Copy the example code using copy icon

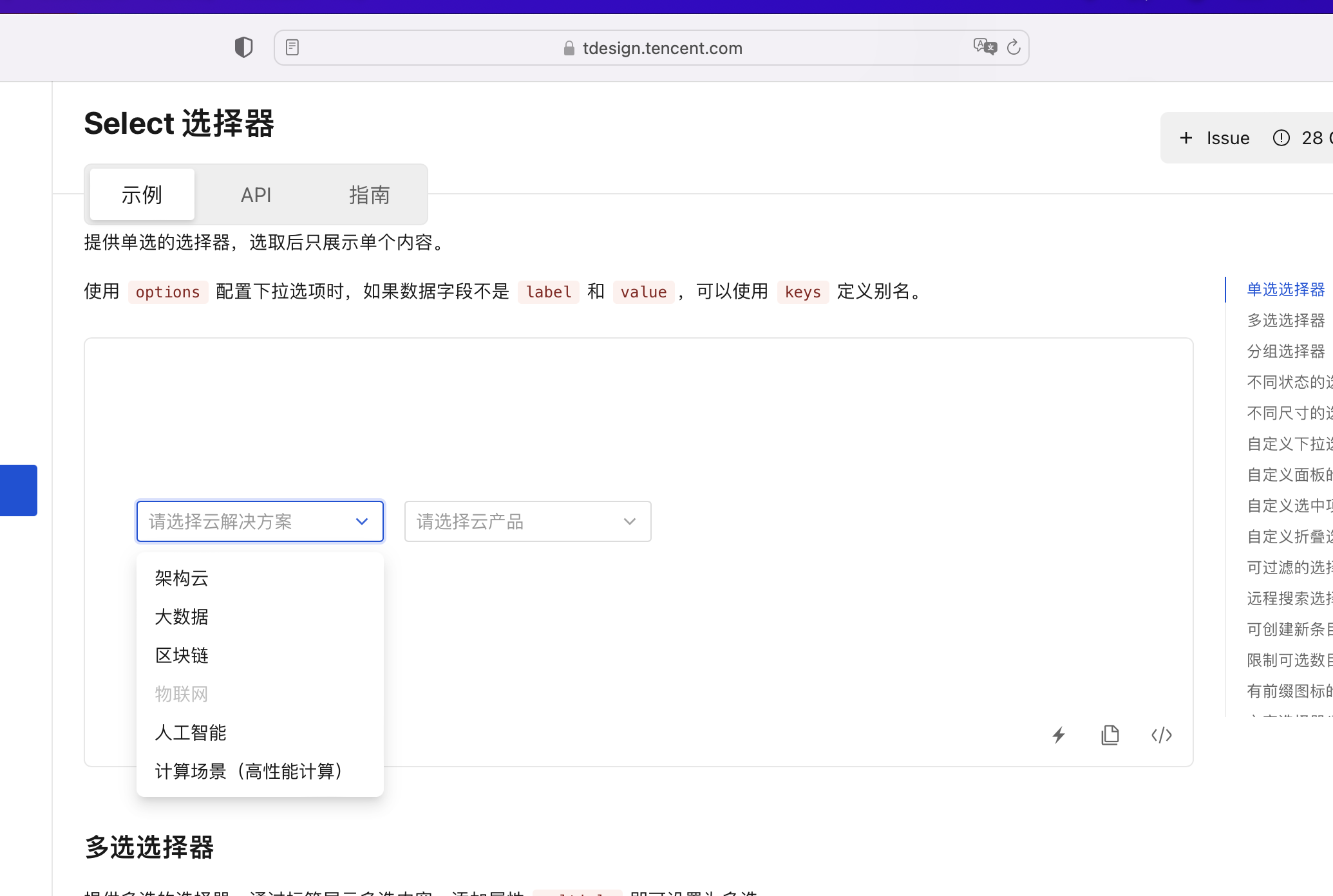(x=1110, y=735)
